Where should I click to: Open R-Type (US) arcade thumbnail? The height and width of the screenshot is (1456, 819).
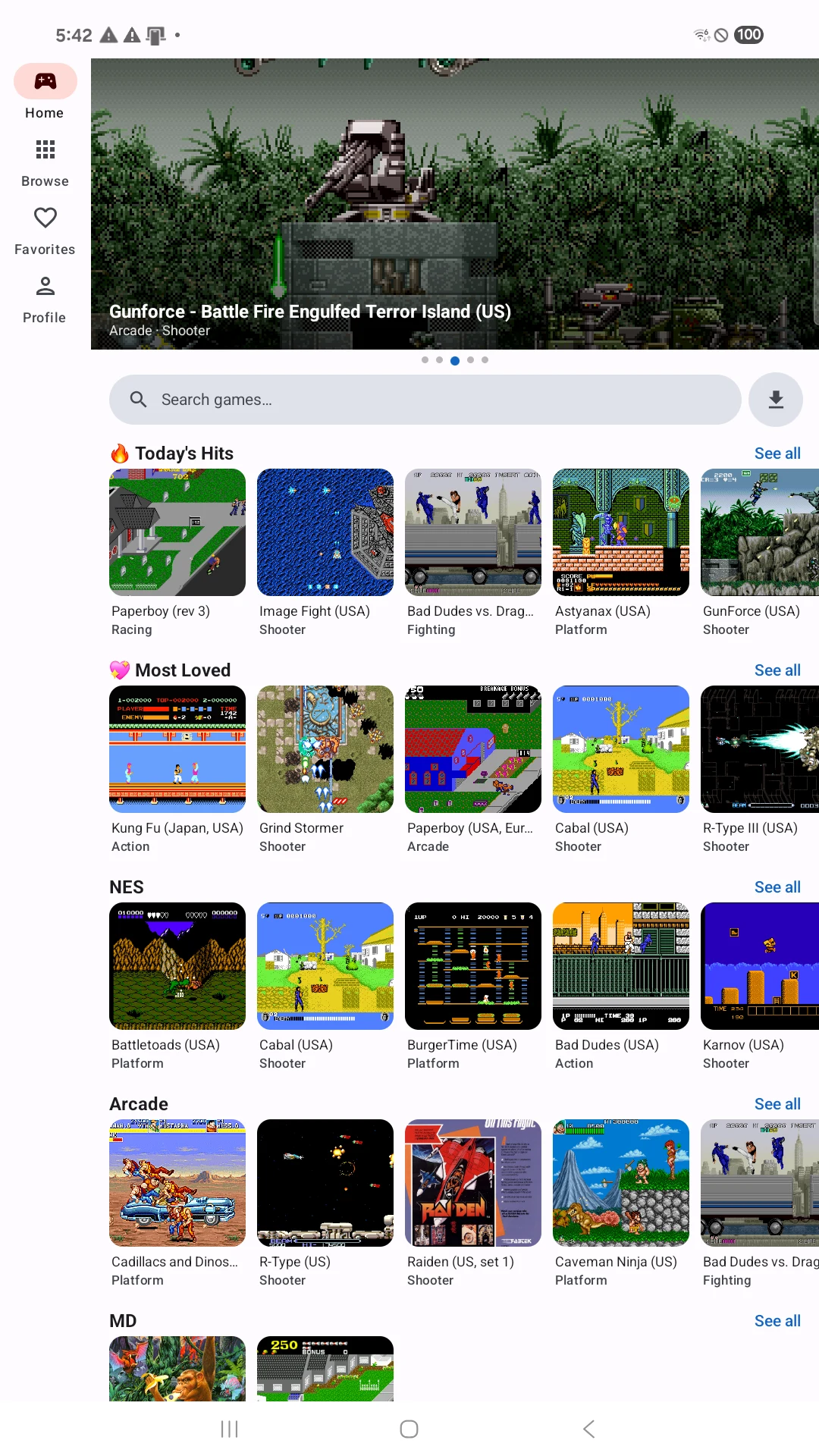pyautogui.click(x=325, y=1183)
